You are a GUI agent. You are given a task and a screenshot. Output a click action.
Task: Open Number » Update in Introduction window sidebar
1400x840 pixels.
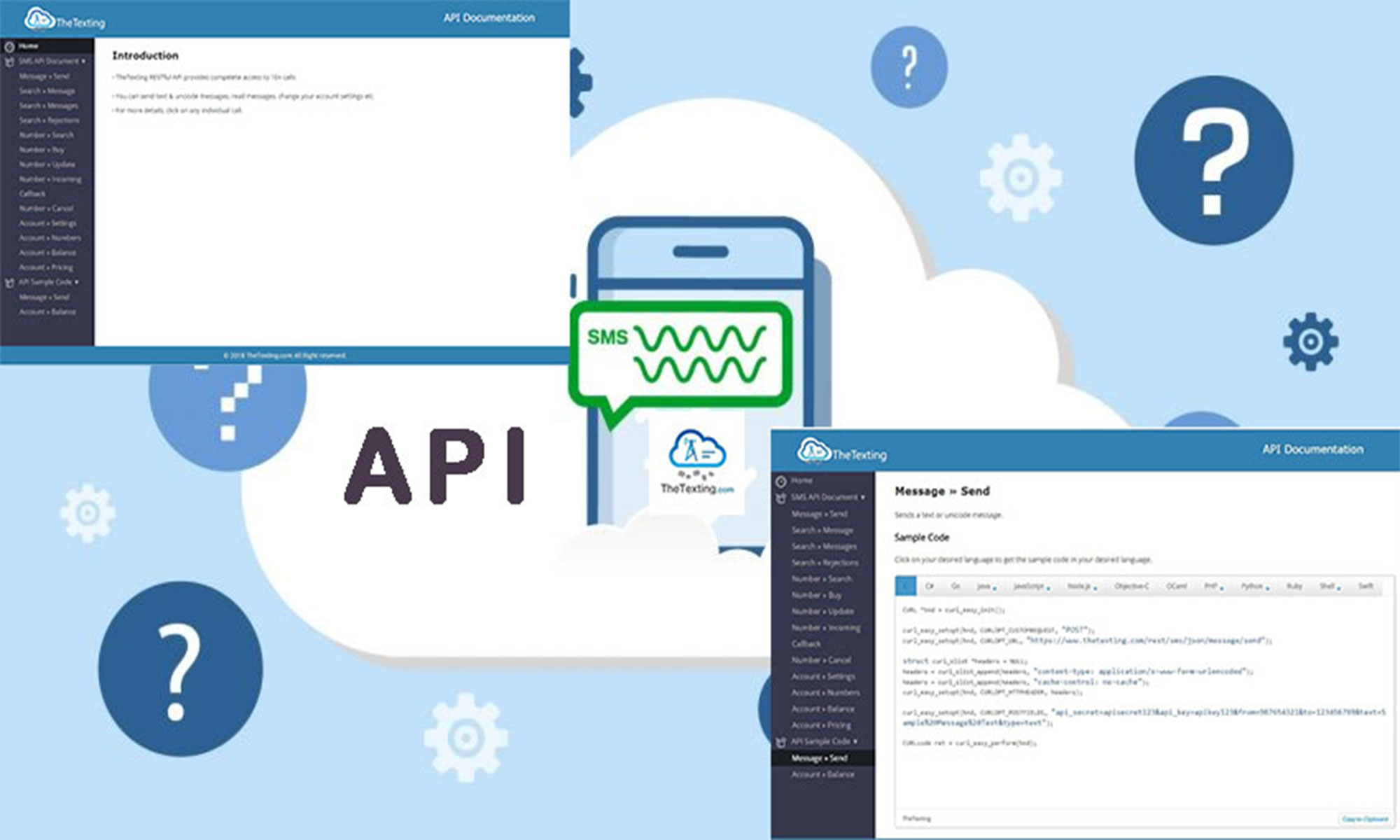[x=47, y=164]
